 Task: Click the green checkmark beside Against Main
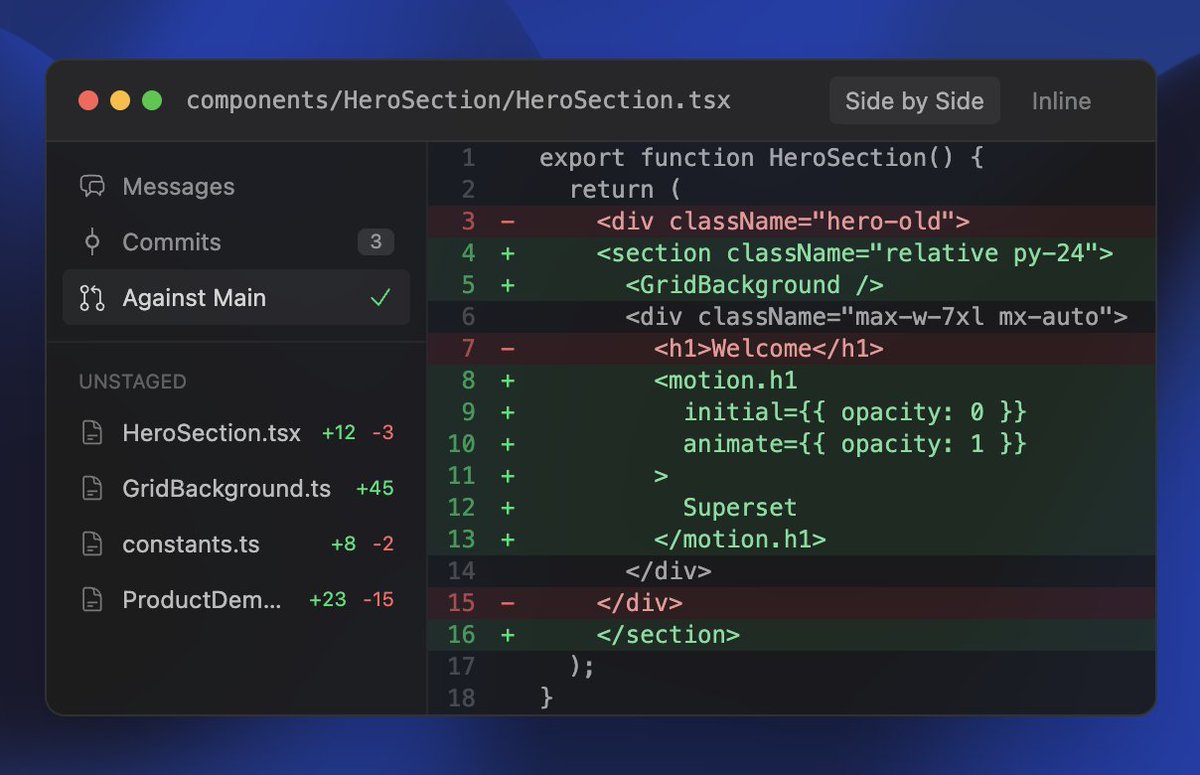(x=379, y=296)
